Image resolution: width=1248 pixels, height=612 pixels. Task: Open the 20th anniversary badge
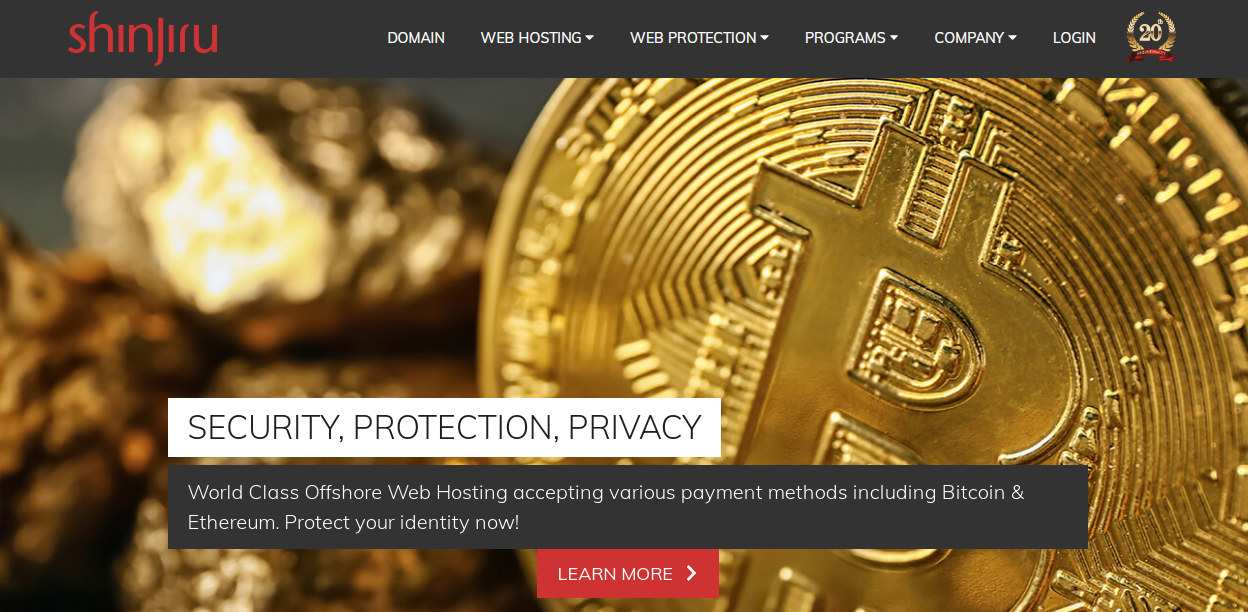(1151, 37)
